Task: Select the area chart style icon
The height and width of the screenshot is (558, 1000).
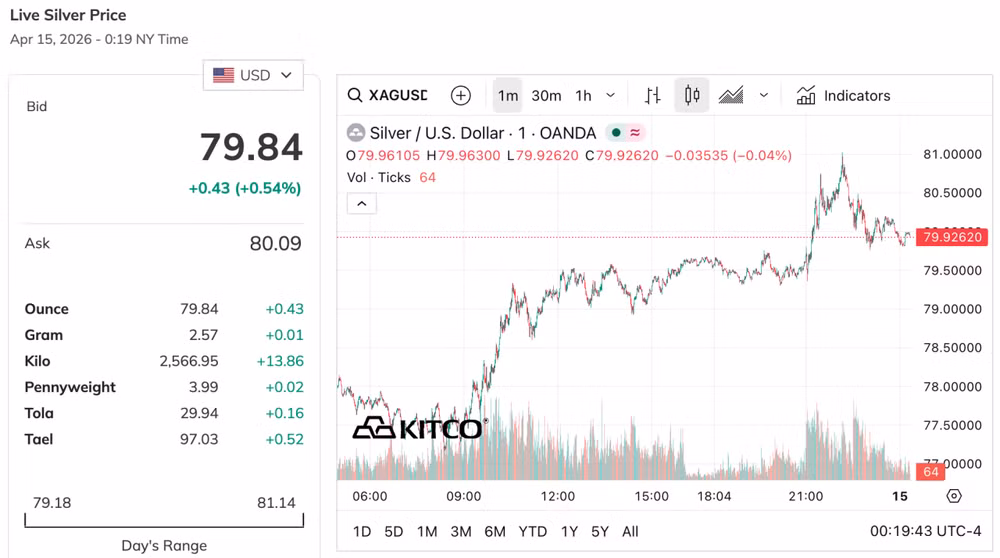Action: (731, 96)
